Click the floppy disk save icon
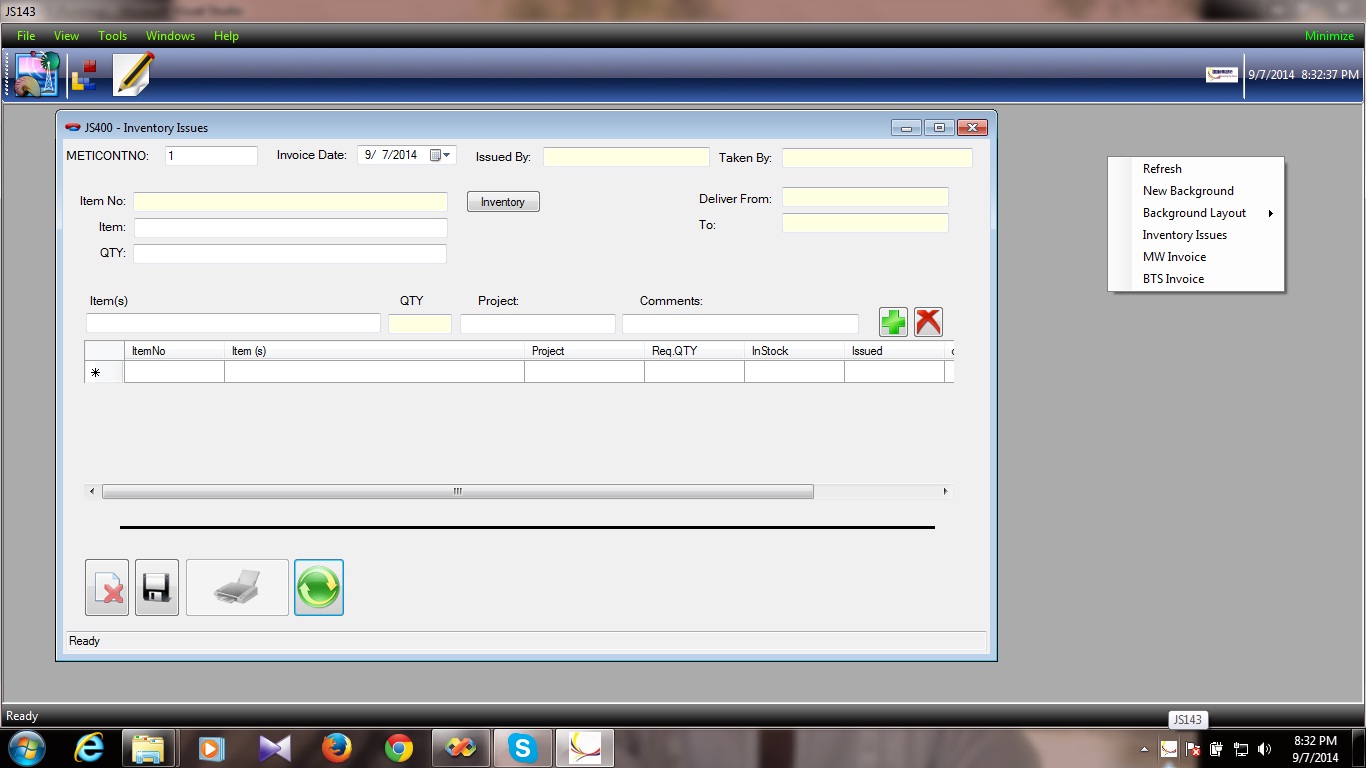 157,587
